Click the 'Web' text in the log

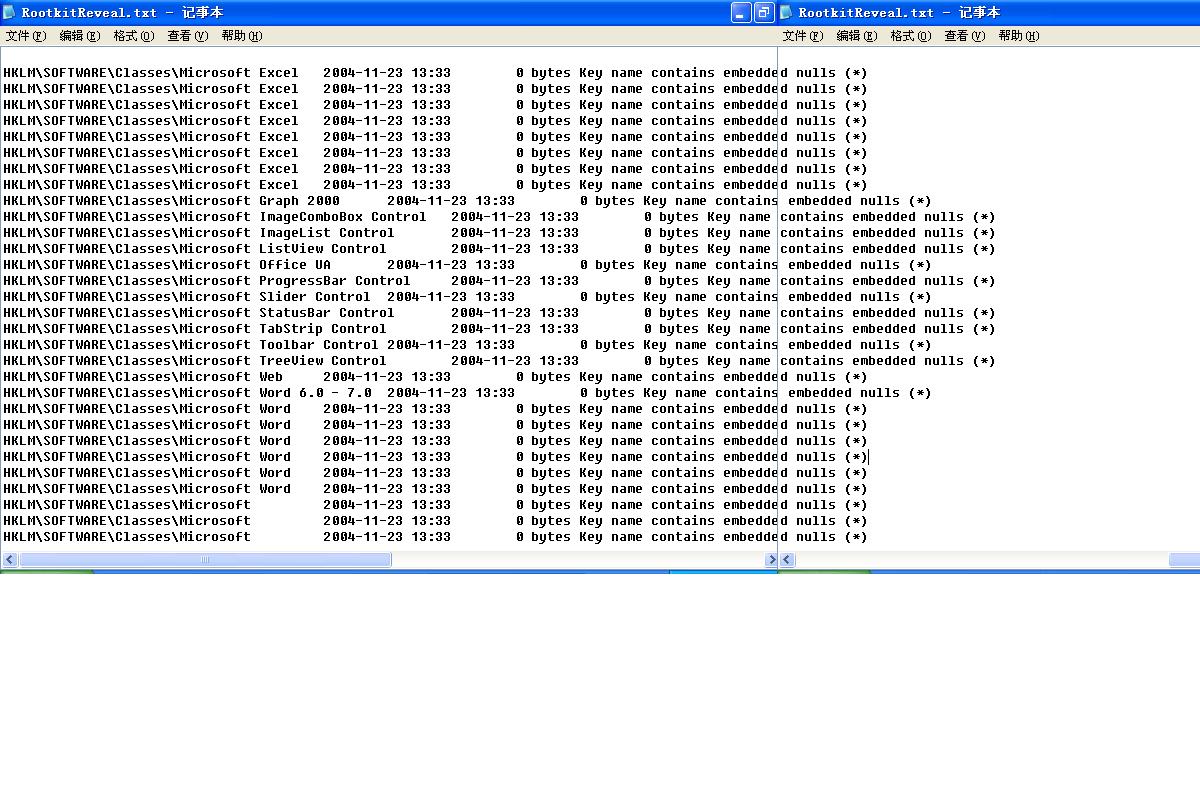tap(271, 377)
